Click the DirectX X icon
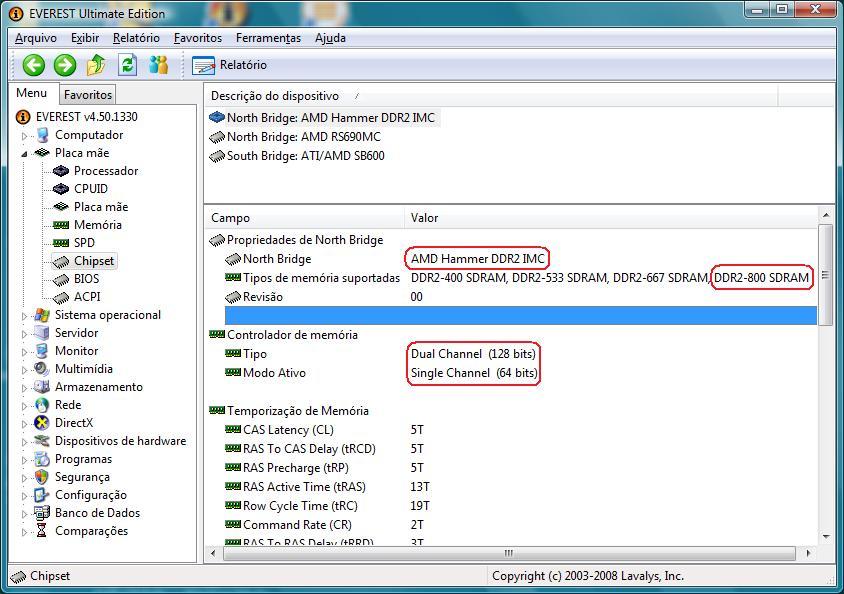 (42, 423)
